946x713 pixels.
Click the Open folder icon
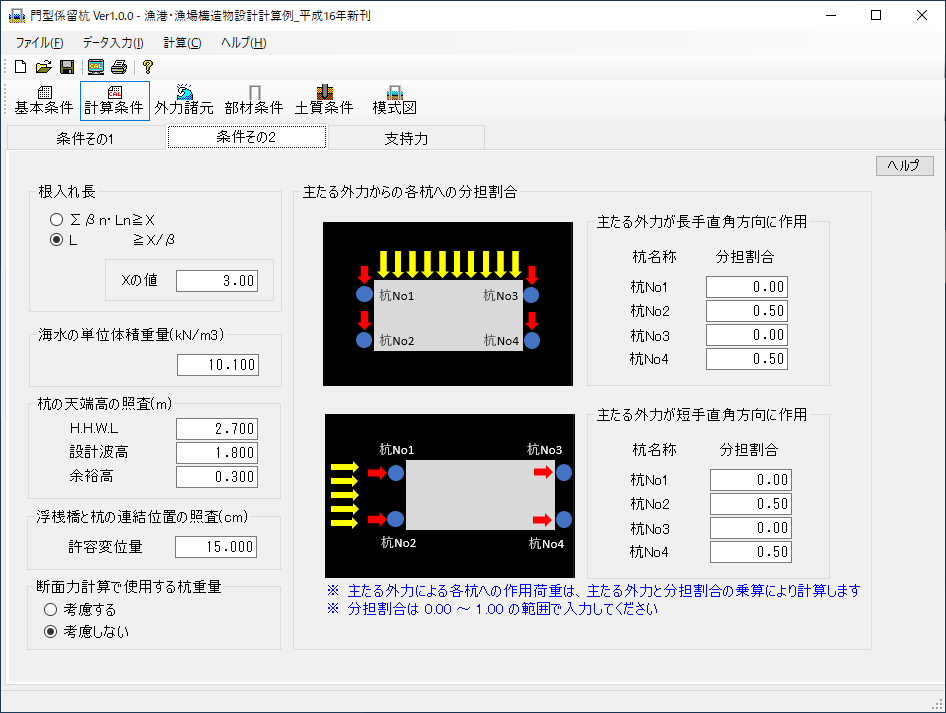(43, 66)
